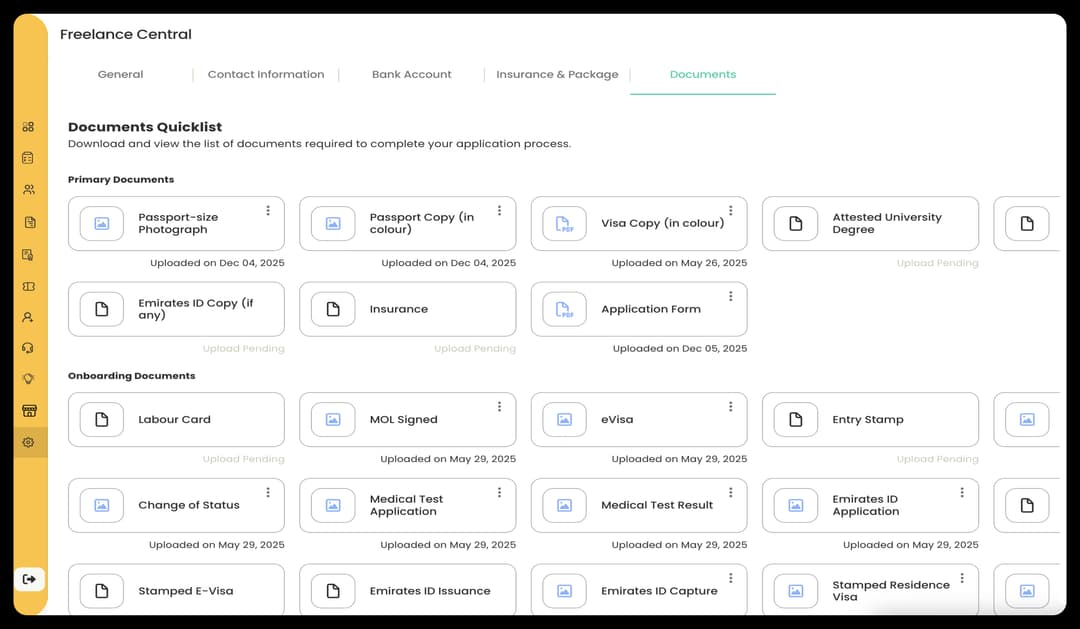The width and height of the screenshot is (1080, 629).
Task: Open the settings gear icon in sidebar
Action: 28,442
